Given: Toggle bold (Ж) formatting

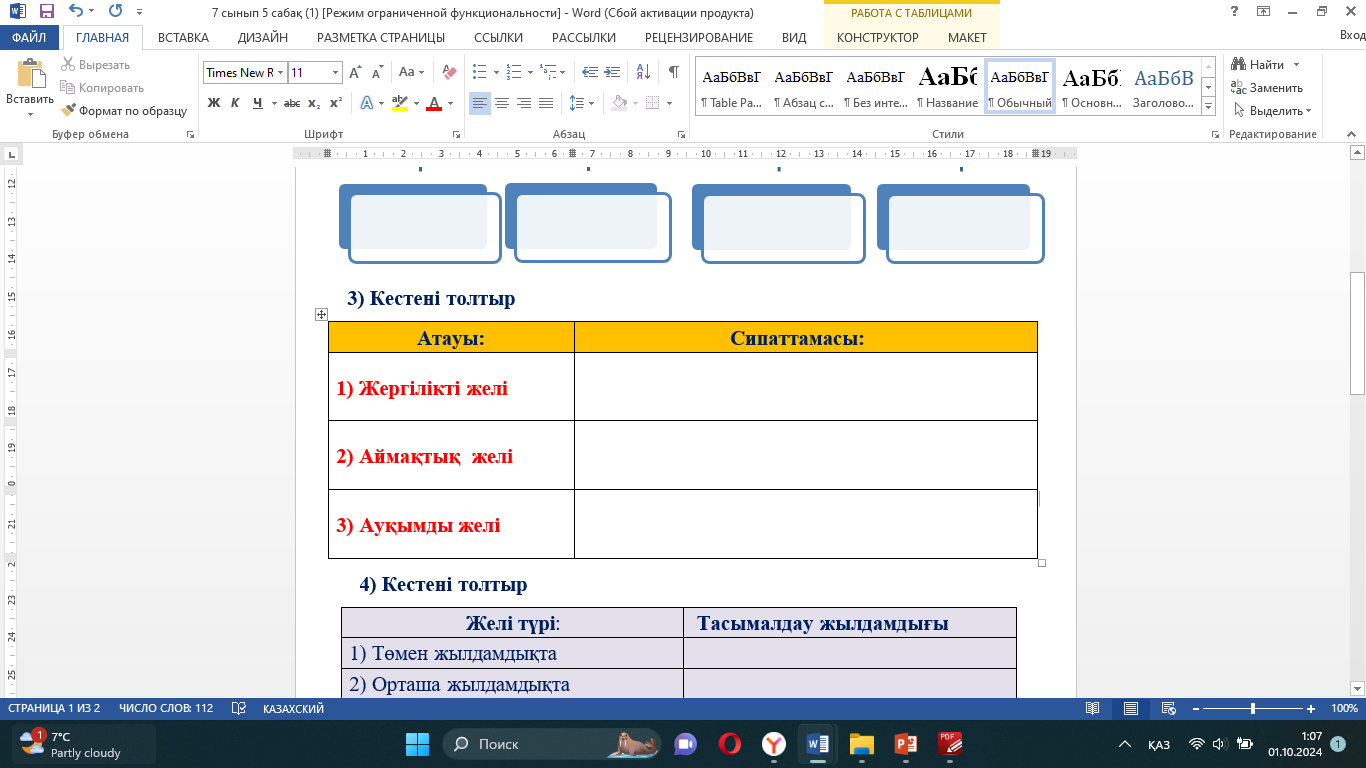Looking at the screenshot, I should [214, 103].
